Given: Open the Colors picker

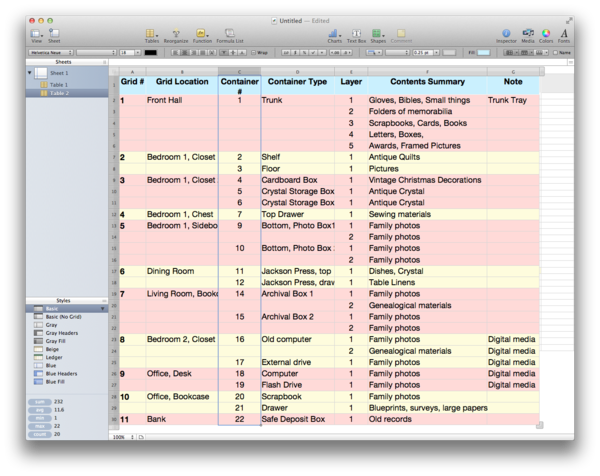Looking at the screenshot, I should click(x=546, y=33).
